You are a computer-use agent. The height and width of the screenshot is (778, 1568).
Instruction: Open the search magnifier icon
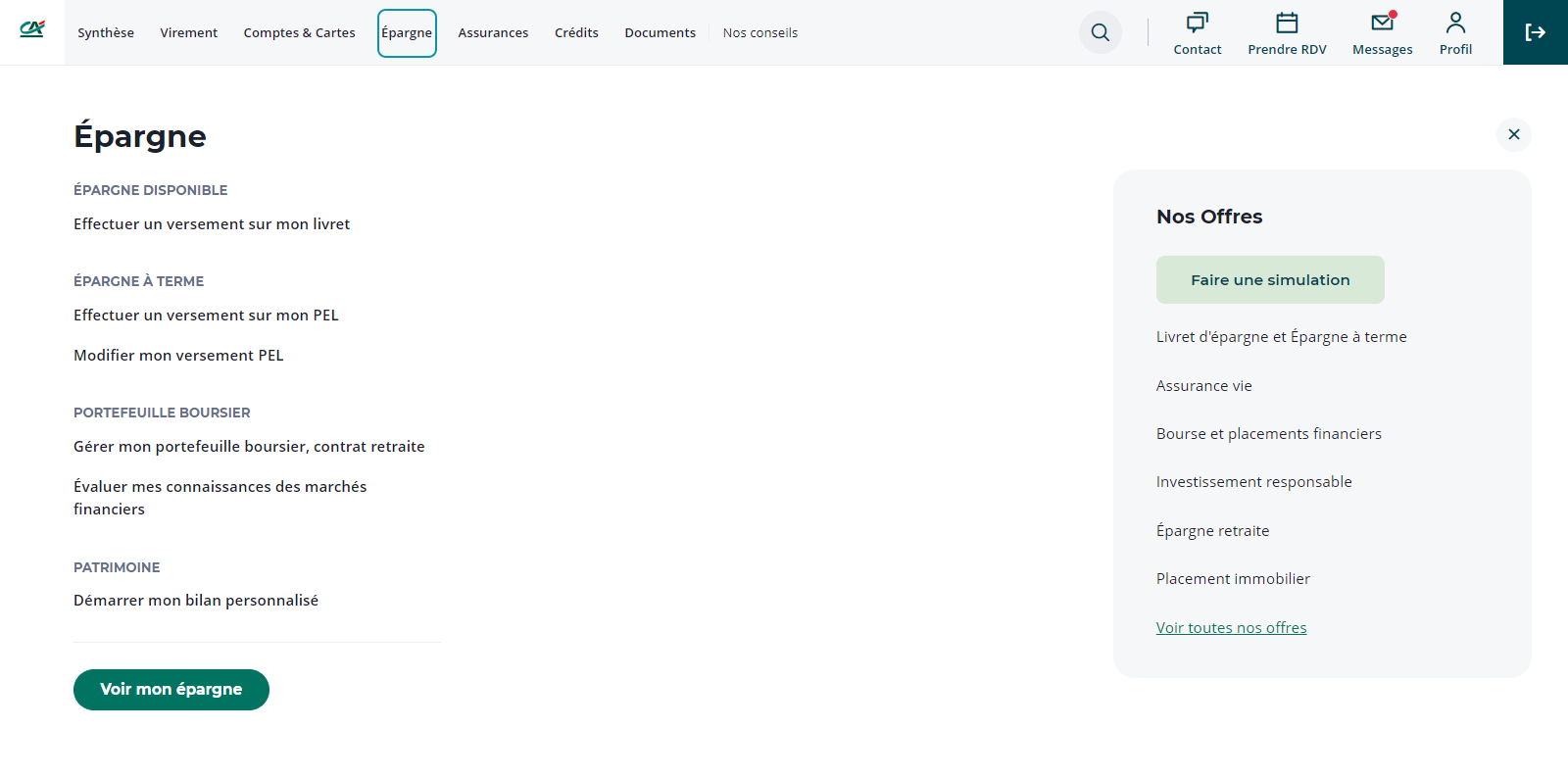point(1100,32)
